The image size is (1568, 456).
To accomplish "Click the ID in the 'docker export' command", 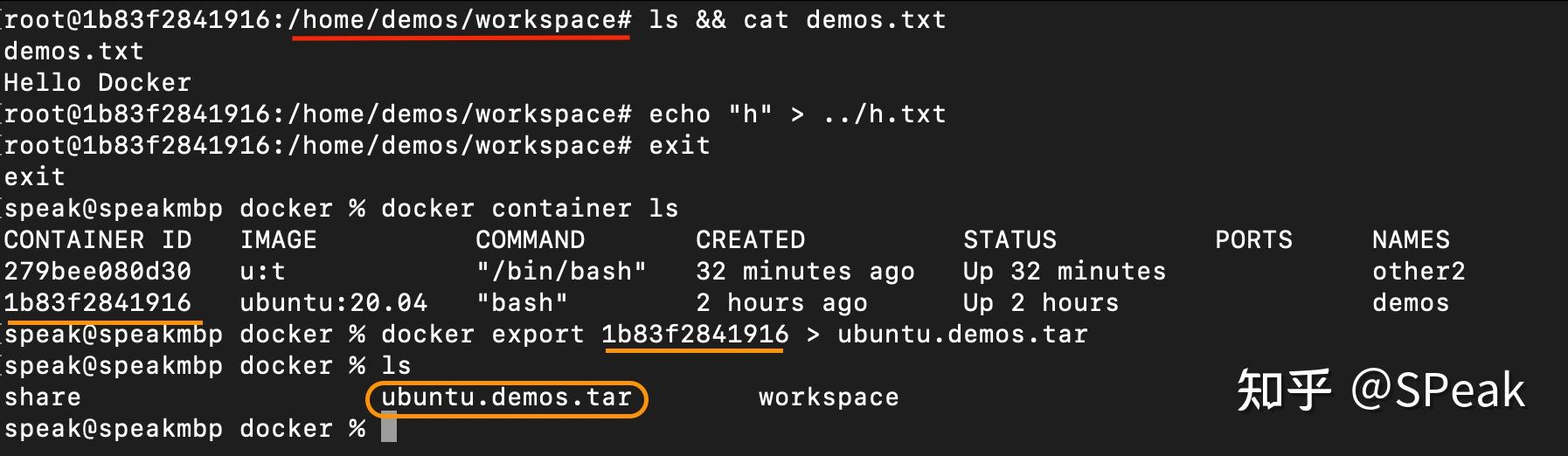I will click(x=695, y=335).
